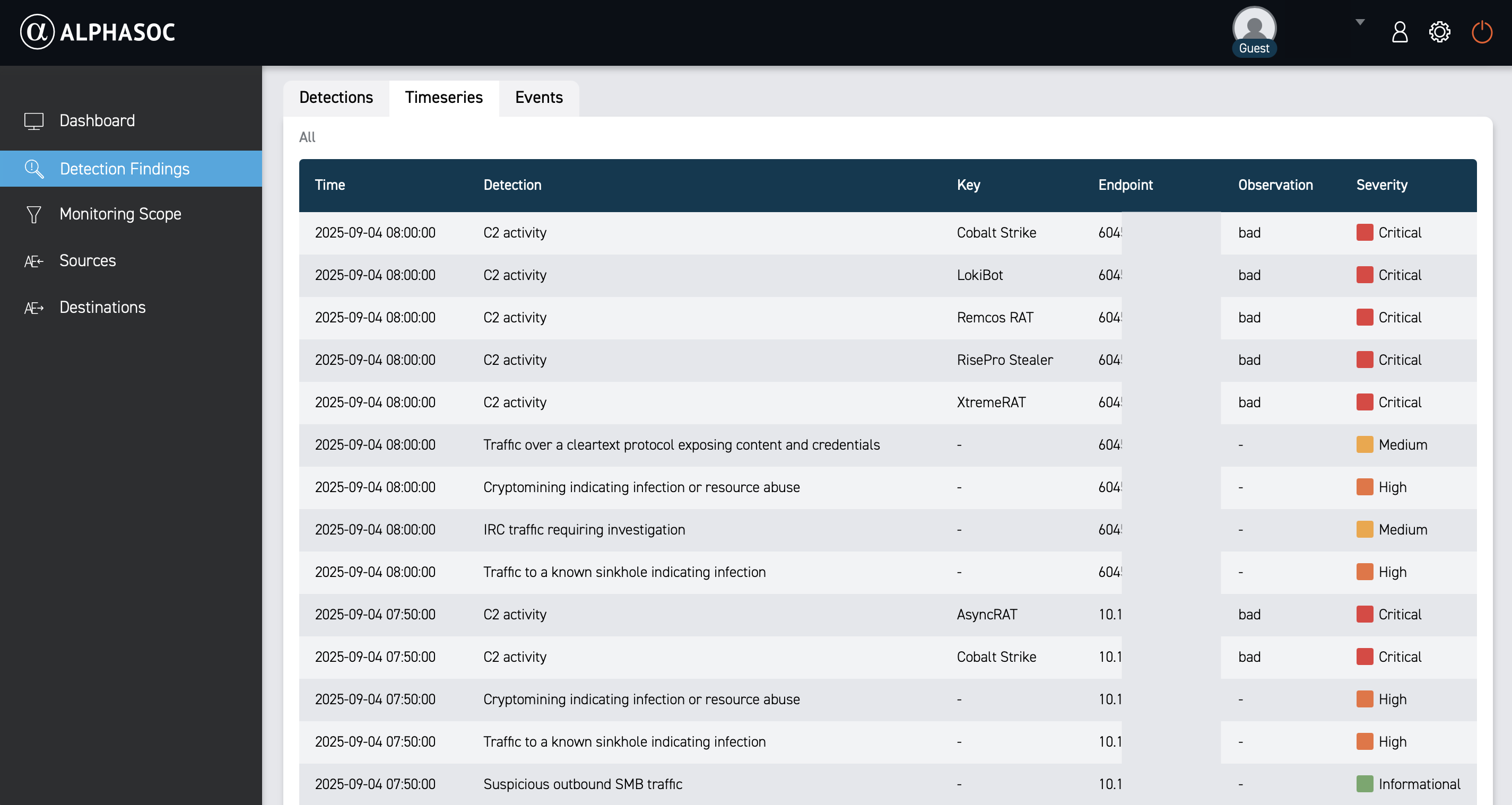Click the Dashboard monitor icon

pos(33,121)
